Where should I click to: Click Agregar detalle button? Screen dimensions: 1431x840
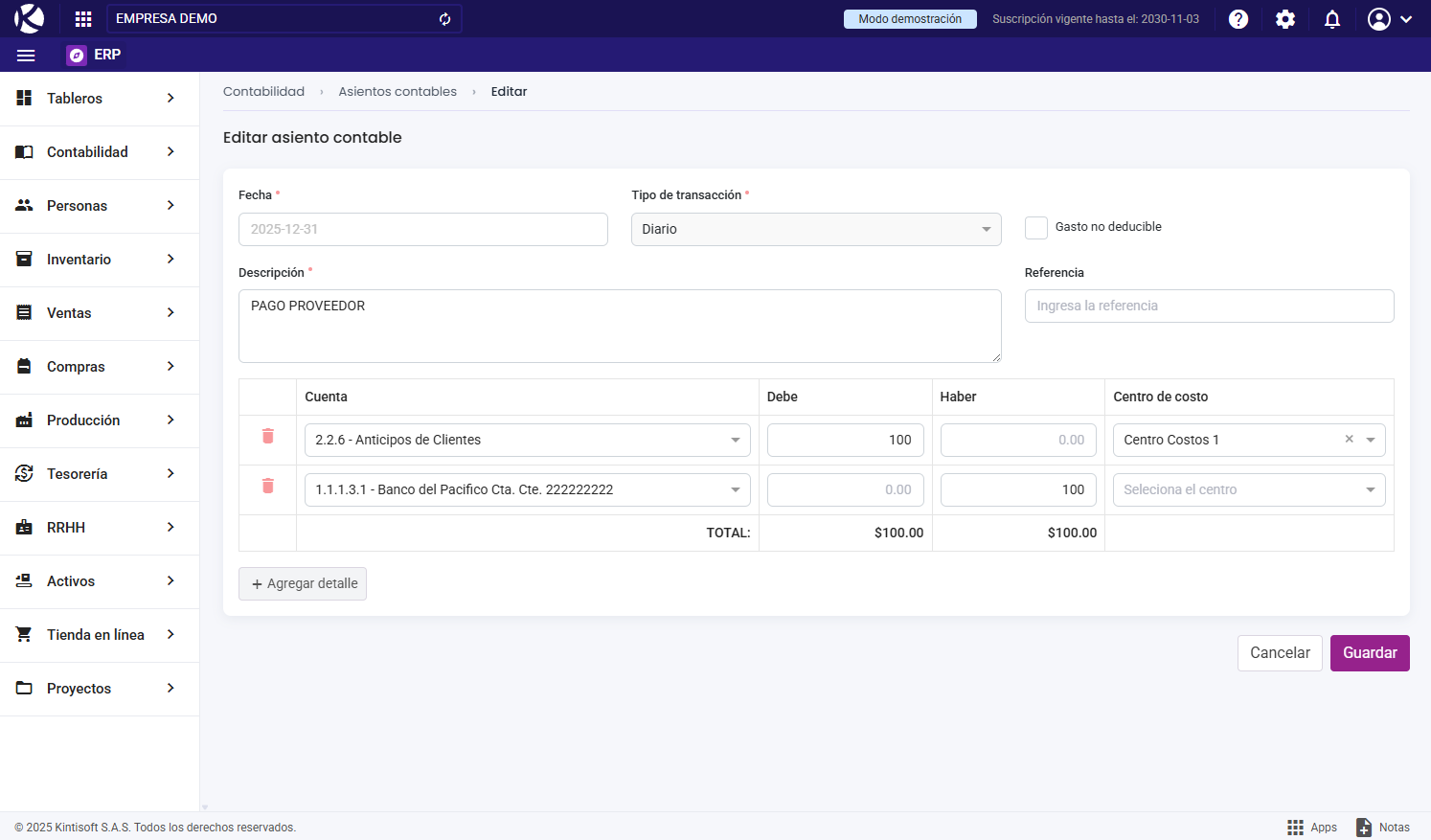303,584
